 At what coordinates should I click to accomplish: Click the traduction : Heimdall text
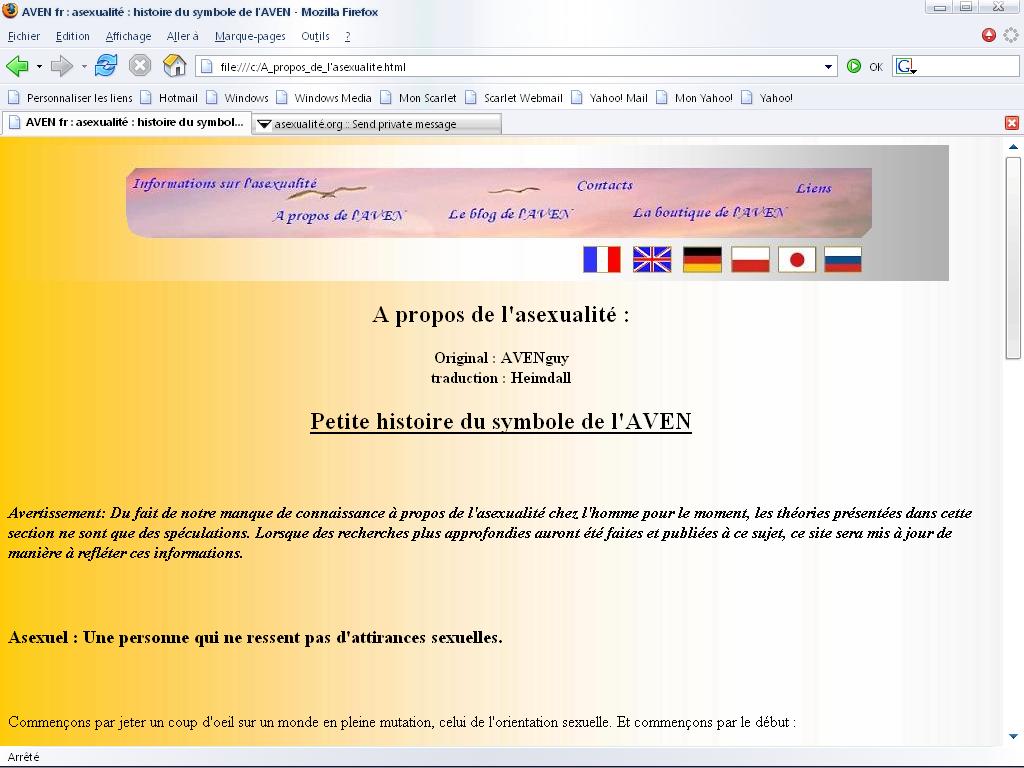tap(501, 378)
